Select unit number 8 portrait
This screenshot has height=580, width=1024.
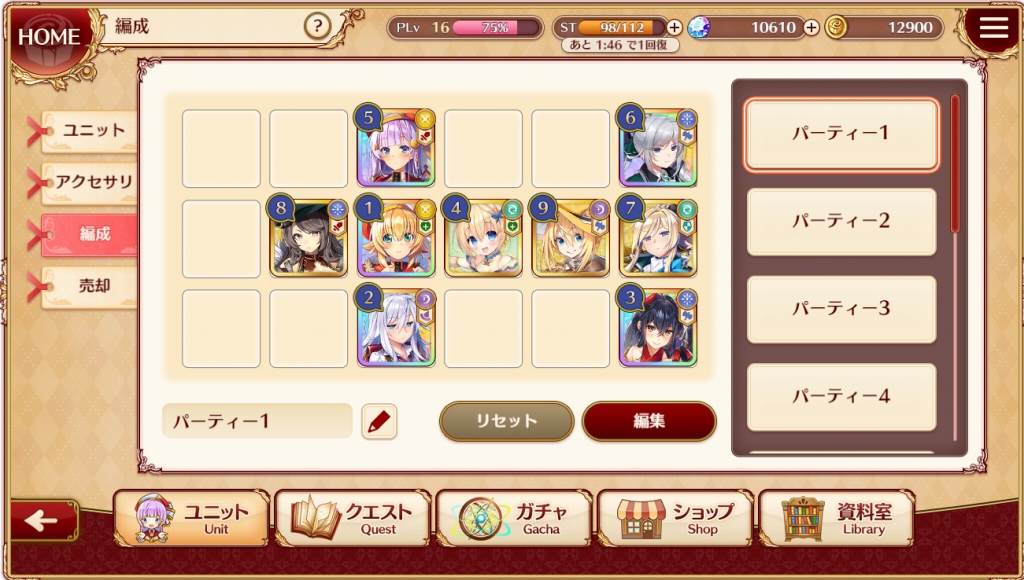point(308,238)
